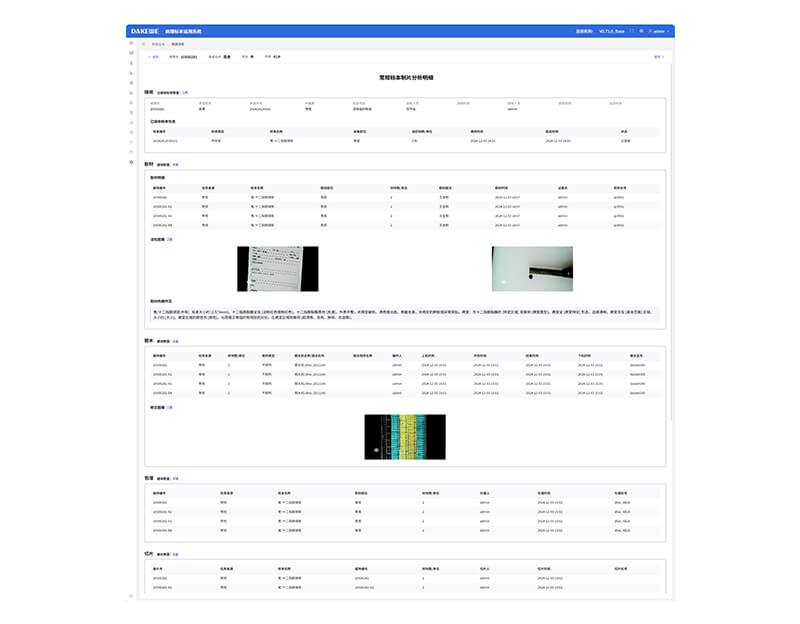Image resolution: width=800 pixels, height=624 pixels.
Task: Open the cyan and yellow cassette image thumbnail
Action: pos(404,437)
